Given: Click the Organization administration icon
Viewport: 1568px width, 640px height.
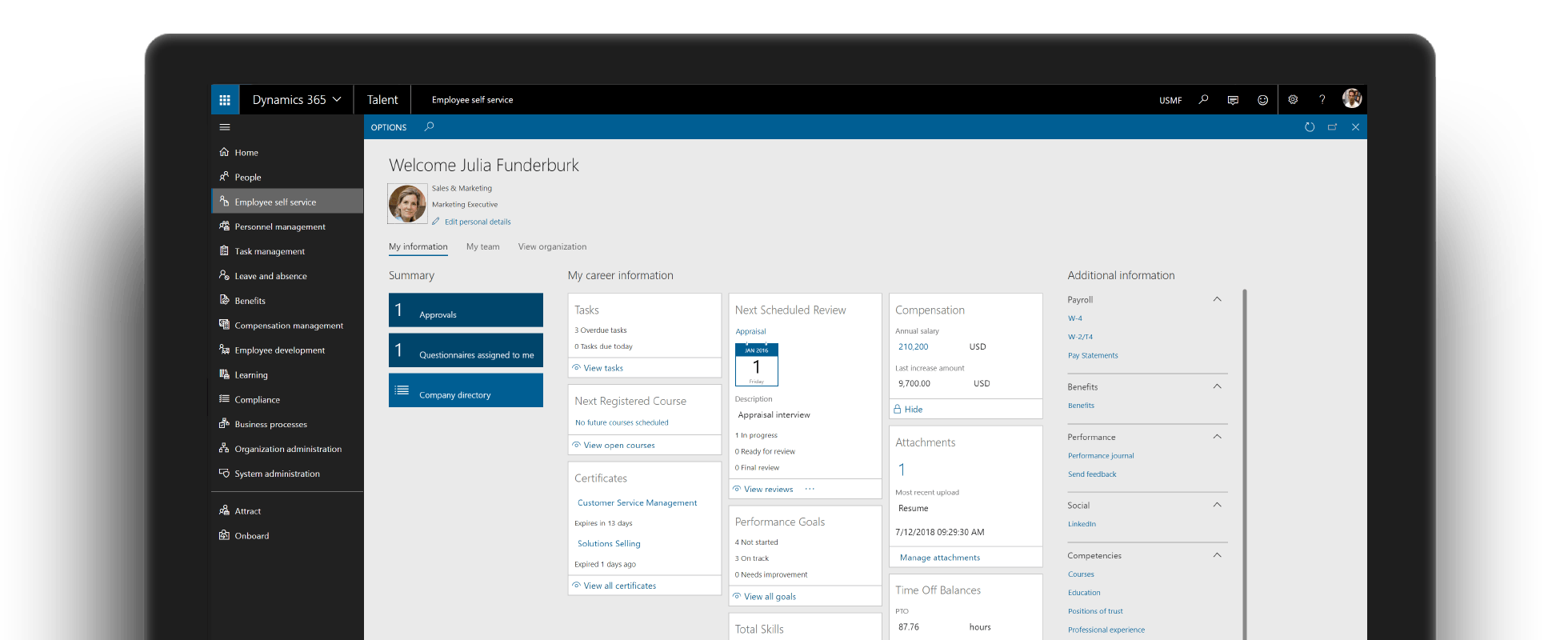Looking at the screenshot, I should [x=224, y=449].
